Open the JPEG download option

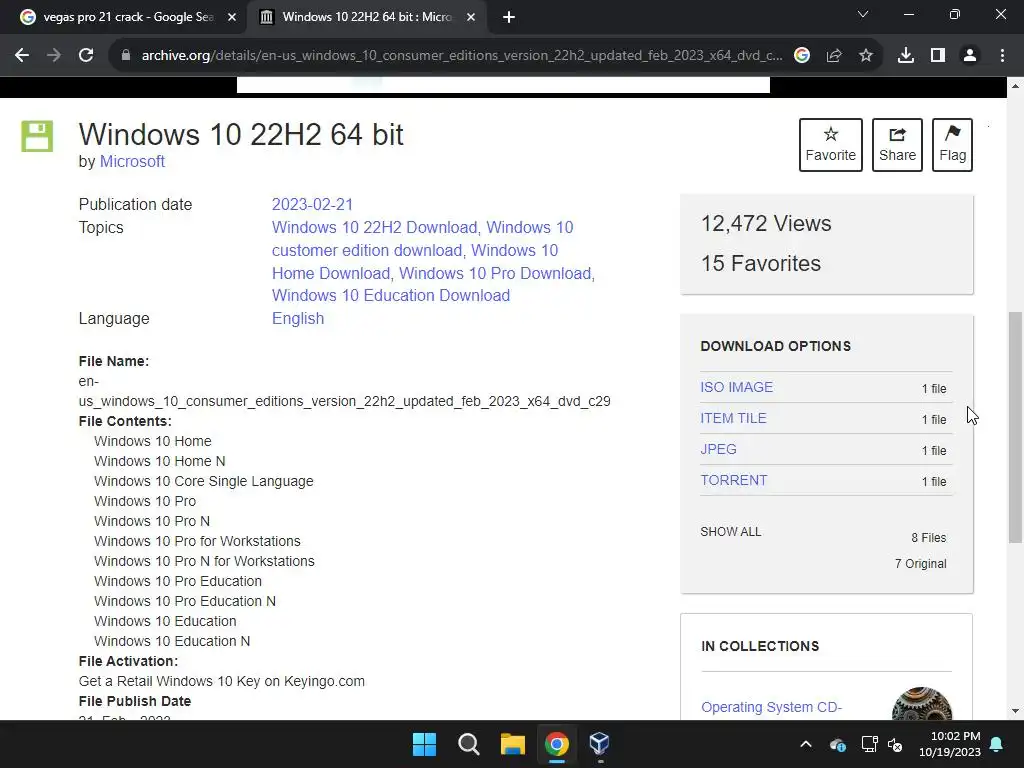718,449
